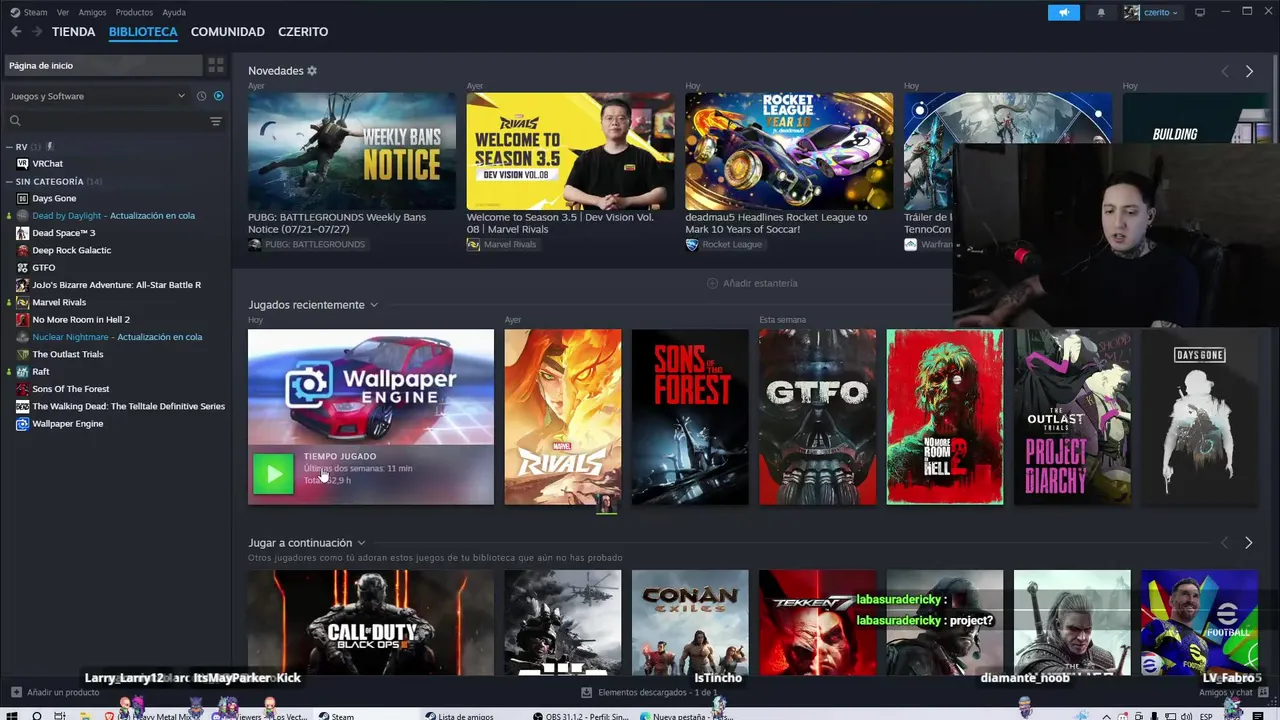Open the blue megaphone announcements button

click(x=1064, y=12)
